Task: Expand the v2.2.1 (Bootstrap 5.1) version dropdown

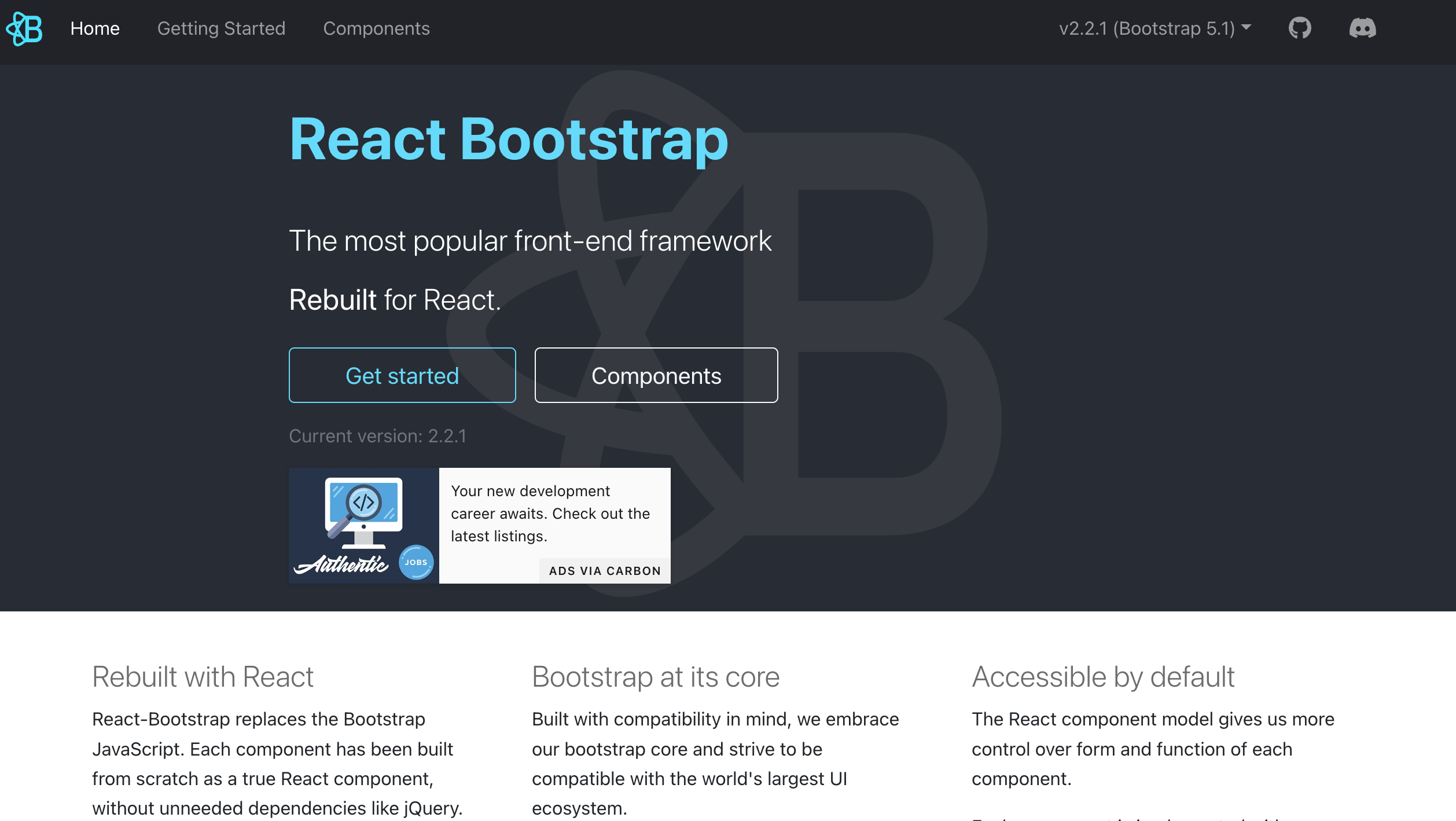Action: click(1154, 28)
